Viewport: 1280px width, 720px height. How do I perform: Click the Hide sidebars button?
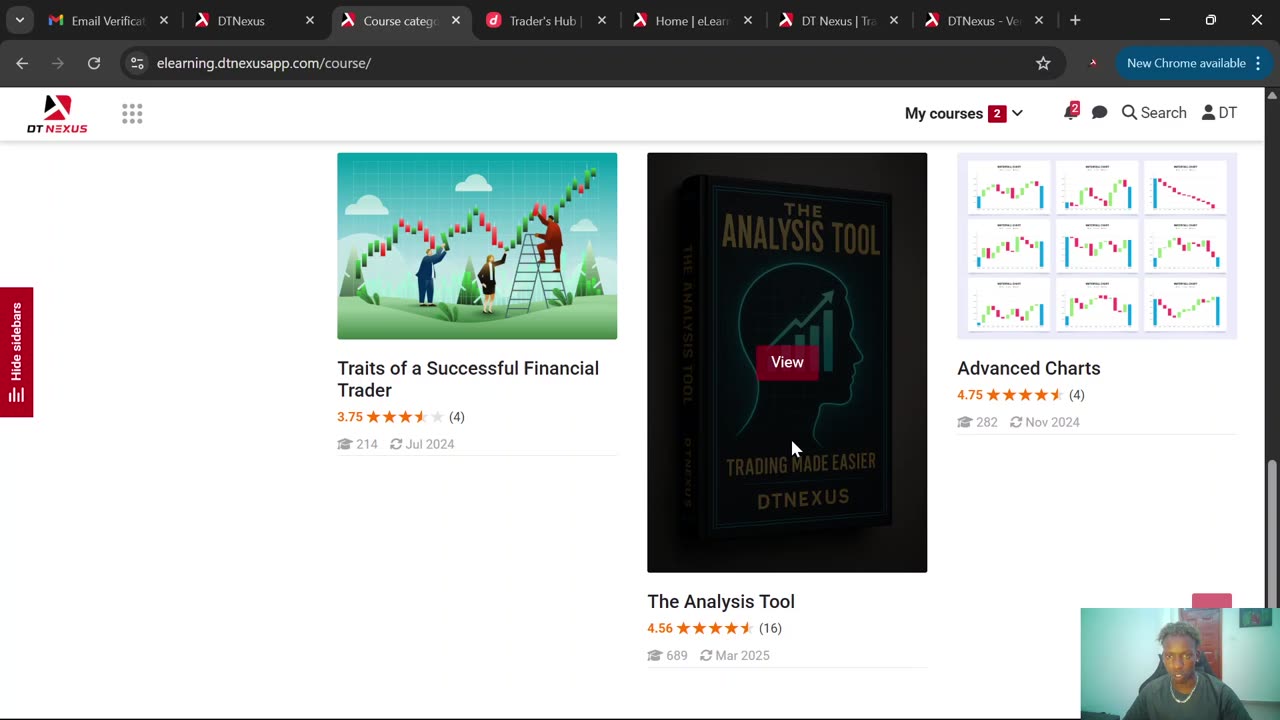pos(16,352)
